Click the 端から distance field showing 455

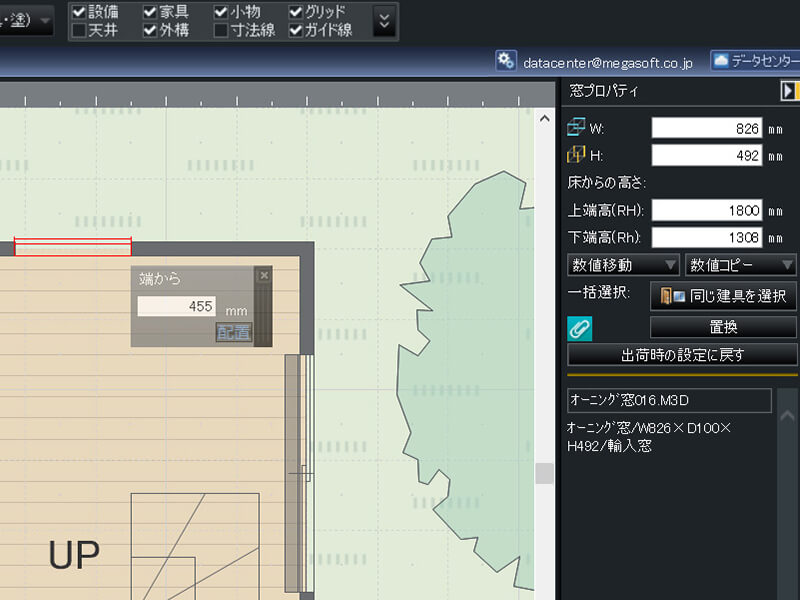pyautogui.click(x=177, y=307)
